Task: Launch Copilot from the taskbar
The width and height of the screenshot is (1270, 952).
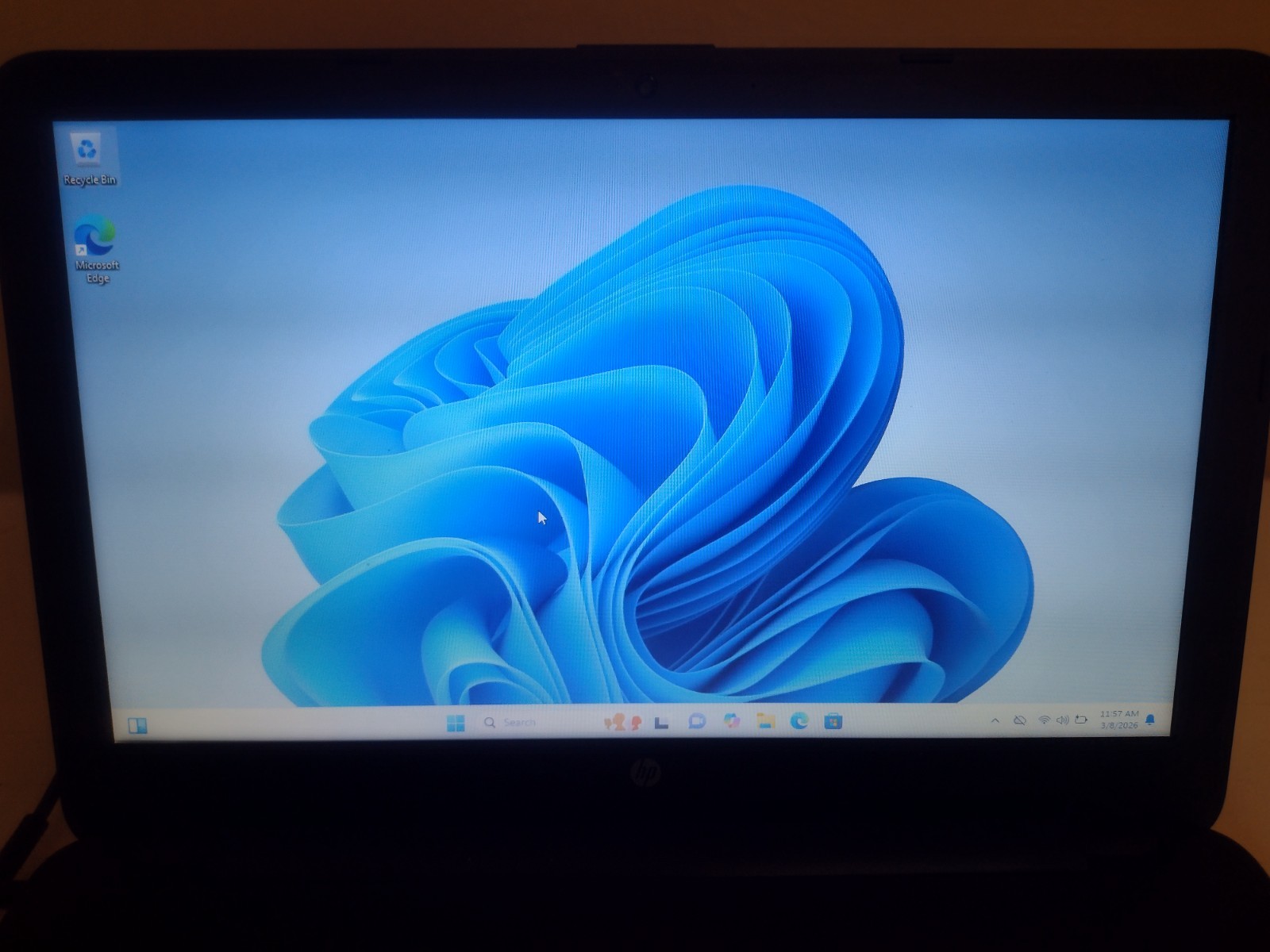Action: click(731, 721)
